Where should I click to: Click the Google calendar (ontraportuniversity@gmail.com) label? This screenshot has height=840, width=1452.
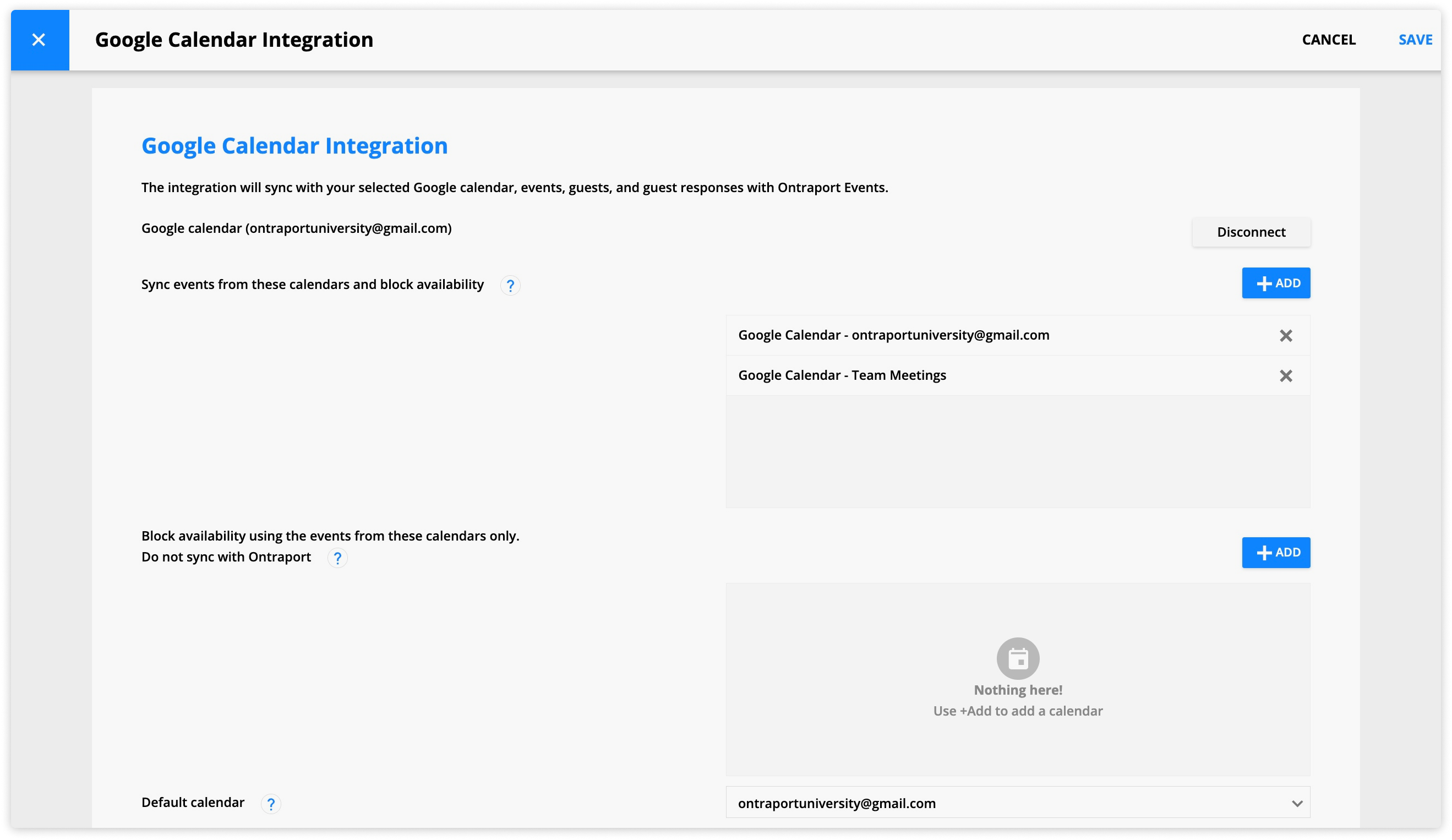click(x=296, y=228)
